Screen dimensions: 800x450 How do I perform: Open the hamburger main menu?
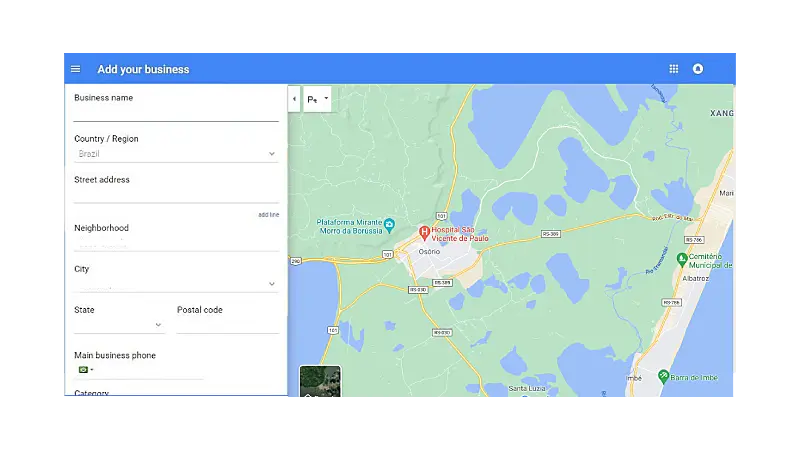[76, 69]
